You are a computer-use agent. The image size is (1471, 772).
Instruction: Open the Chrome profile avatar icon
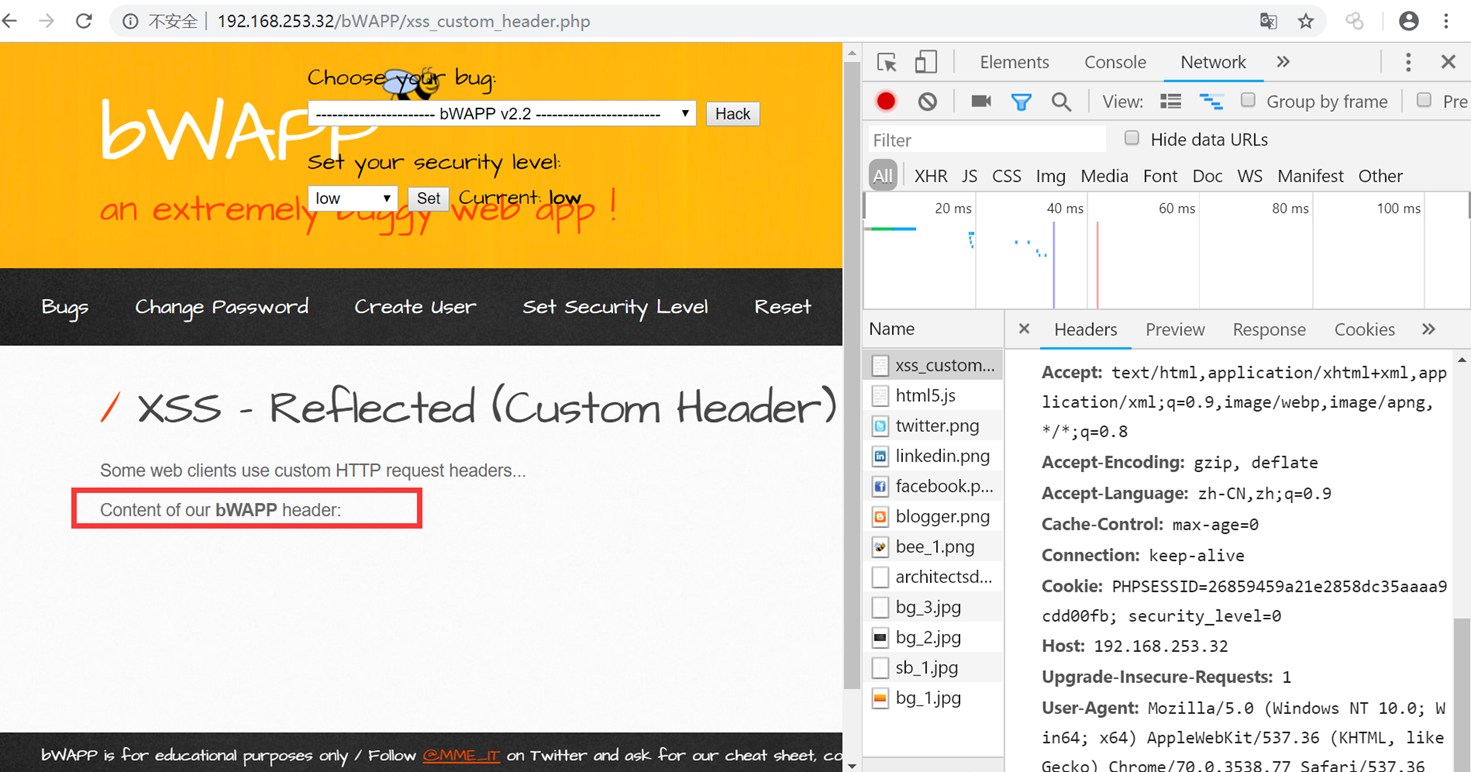click(1409, 21)
